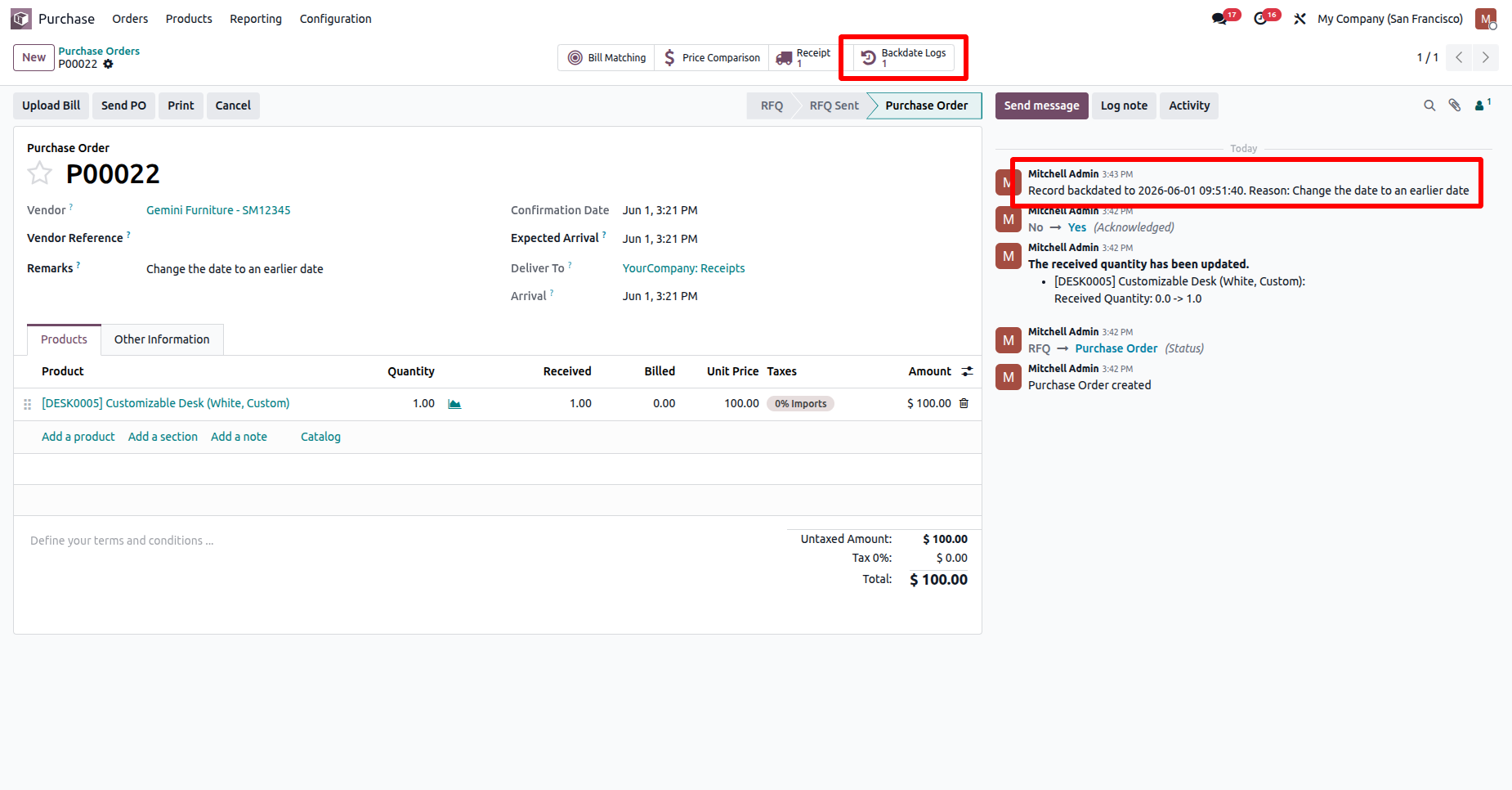Sort by the Received column header
Image resolution: width=1512 pixels, height=790 pixels.
pos(567,371)
